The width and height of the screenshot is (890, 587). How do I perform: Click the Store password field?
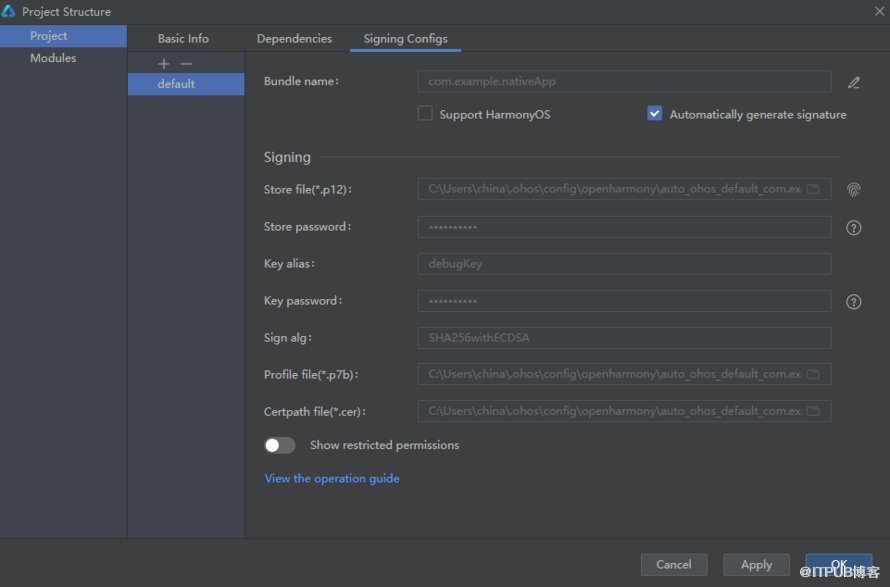[x=624, y=227]
